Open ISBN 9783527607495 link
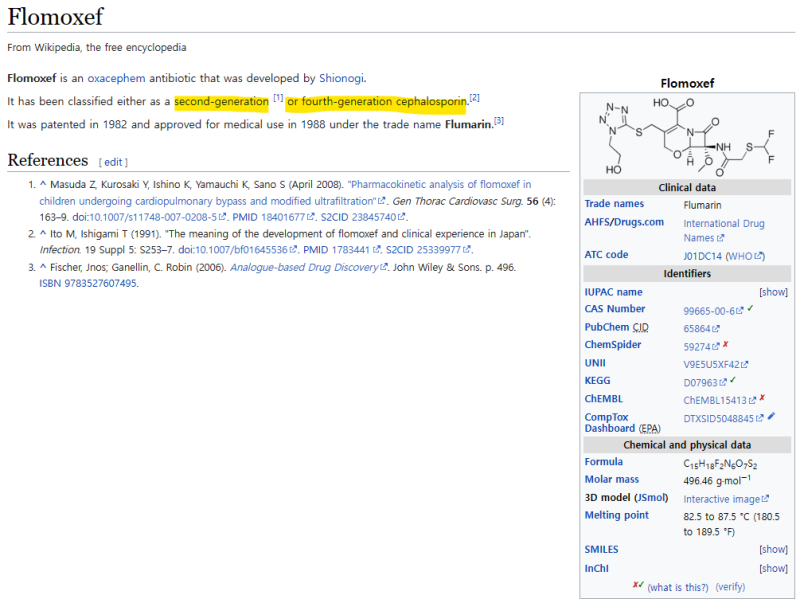 coord(88,283)
